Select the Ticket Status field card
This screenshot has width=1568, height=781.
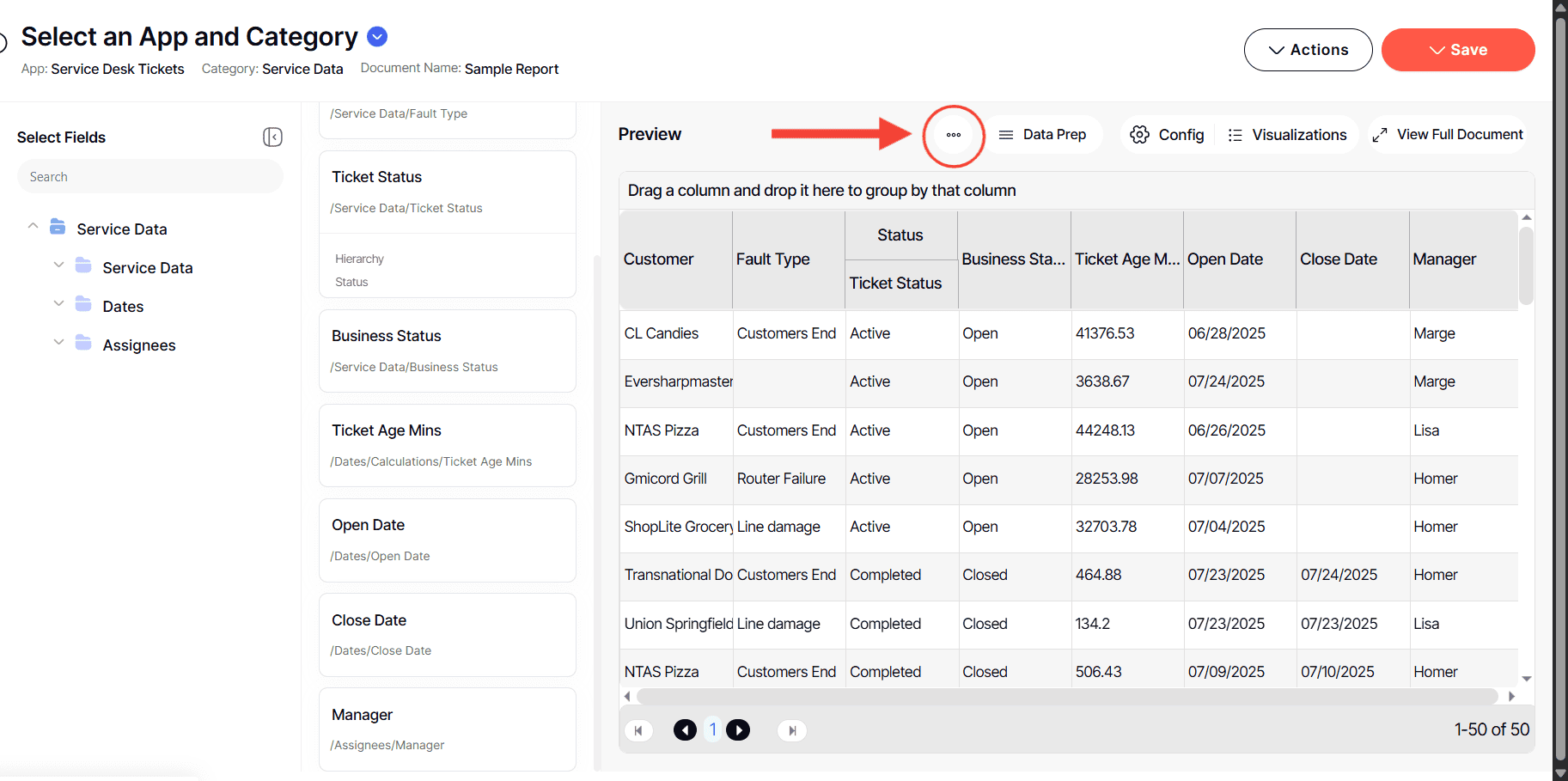[448, 224]
